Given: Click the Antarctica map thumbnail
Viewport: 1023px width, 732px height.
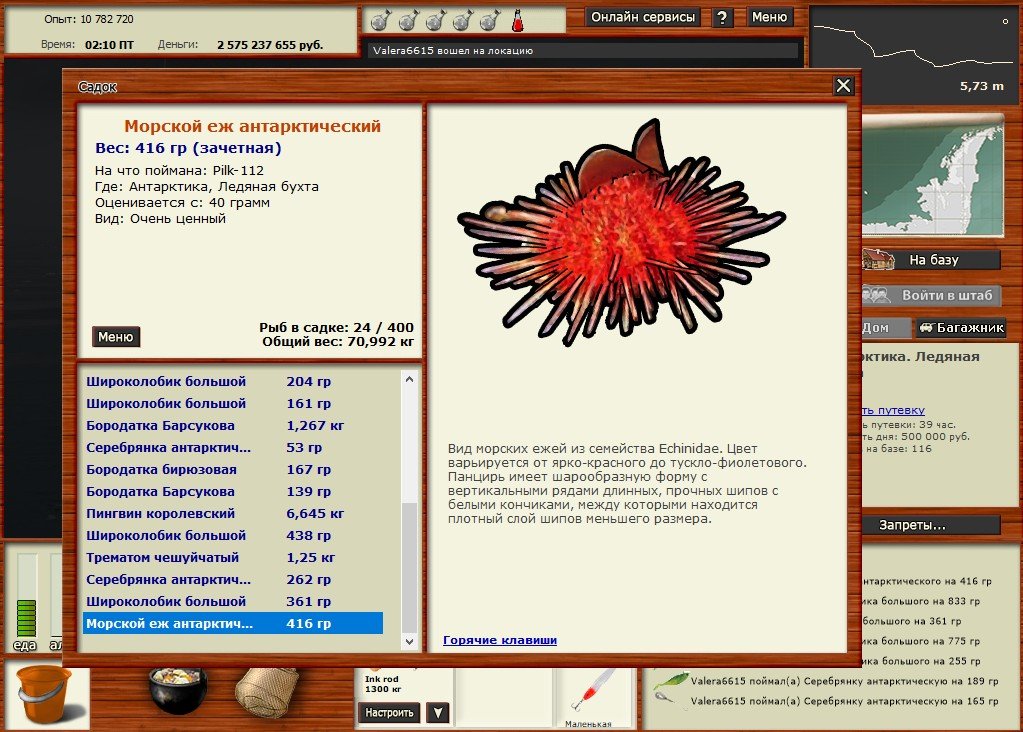Looking at the screenshot, I should point(932,174).
